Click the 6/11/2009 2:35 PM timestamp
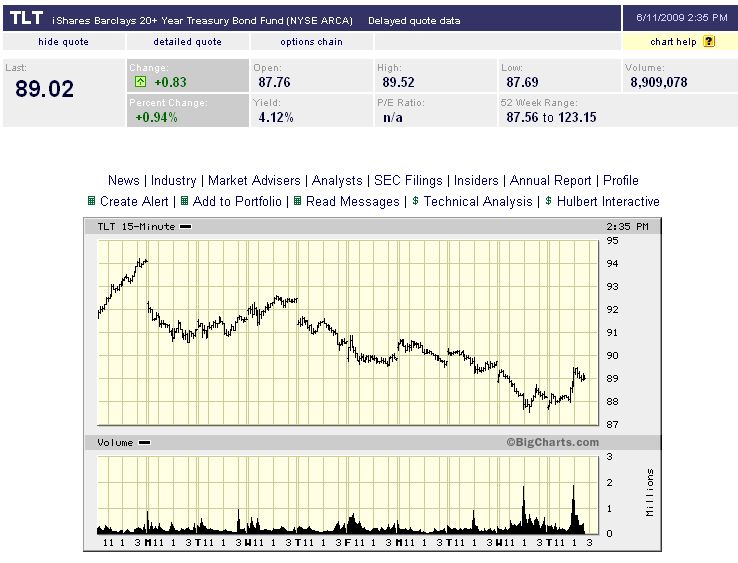 [682, 17]
